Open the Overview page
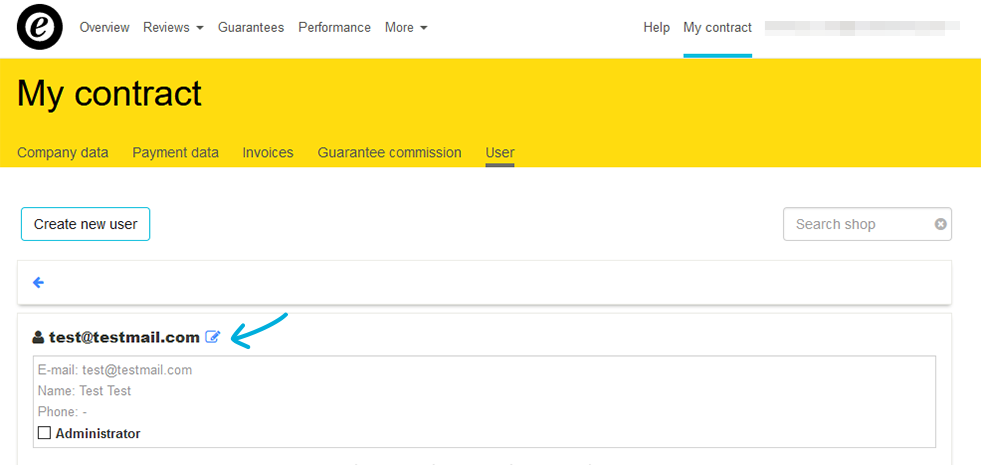981x465 pixels. tap(104, 28)
